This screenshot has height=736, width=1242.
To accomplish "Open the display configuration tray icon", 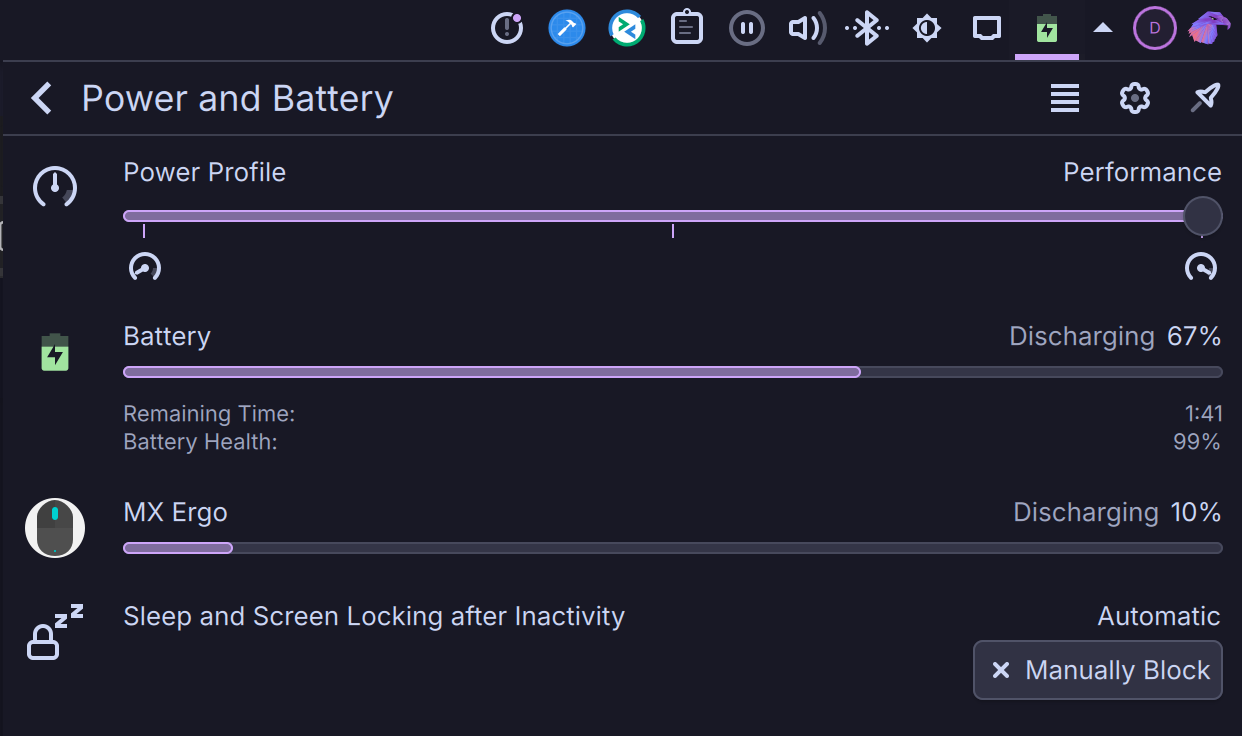I will point(987,28).
